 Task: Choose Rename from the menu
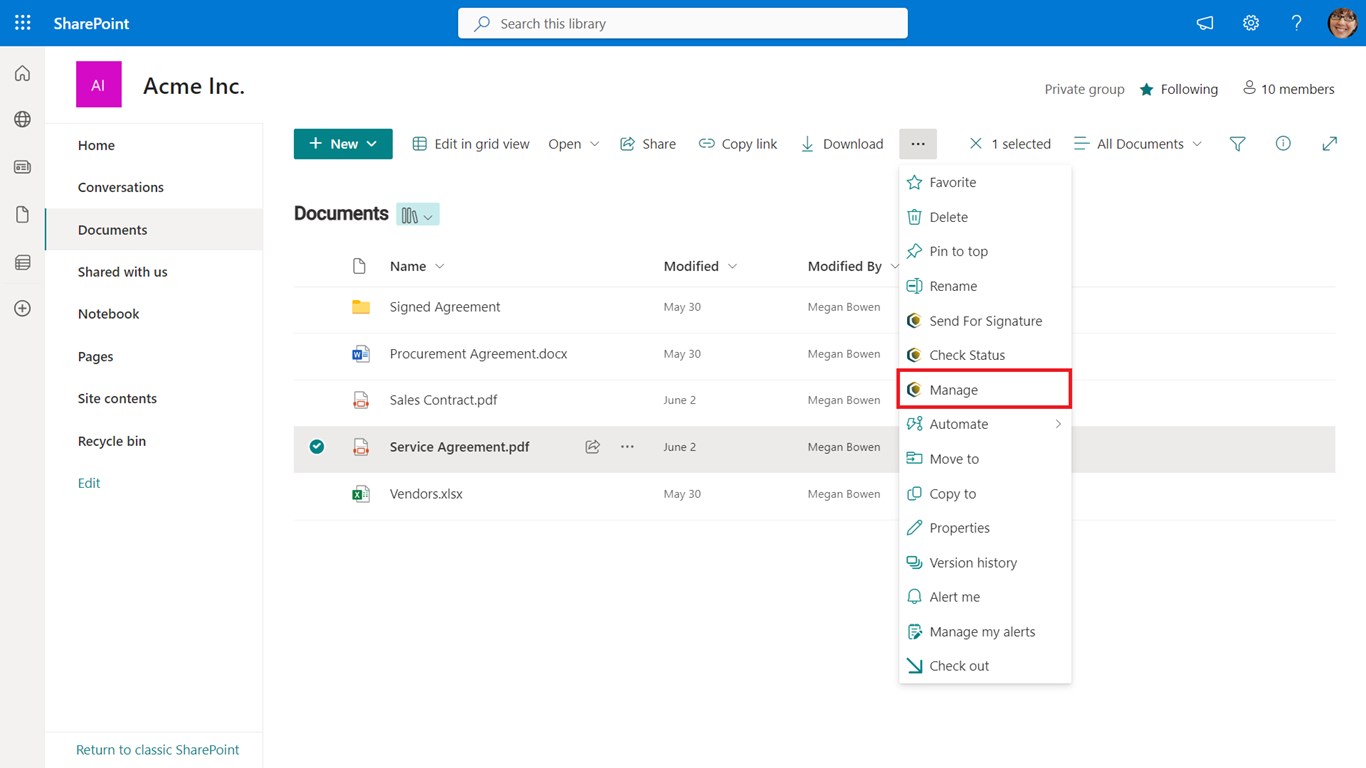[985, 286]
